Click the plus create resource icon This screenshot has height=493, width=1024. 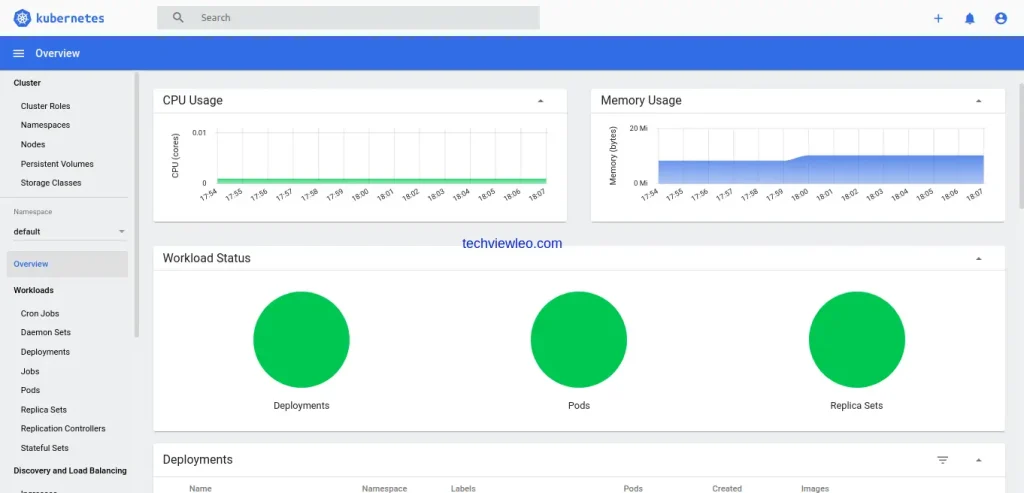coord(938,18)
